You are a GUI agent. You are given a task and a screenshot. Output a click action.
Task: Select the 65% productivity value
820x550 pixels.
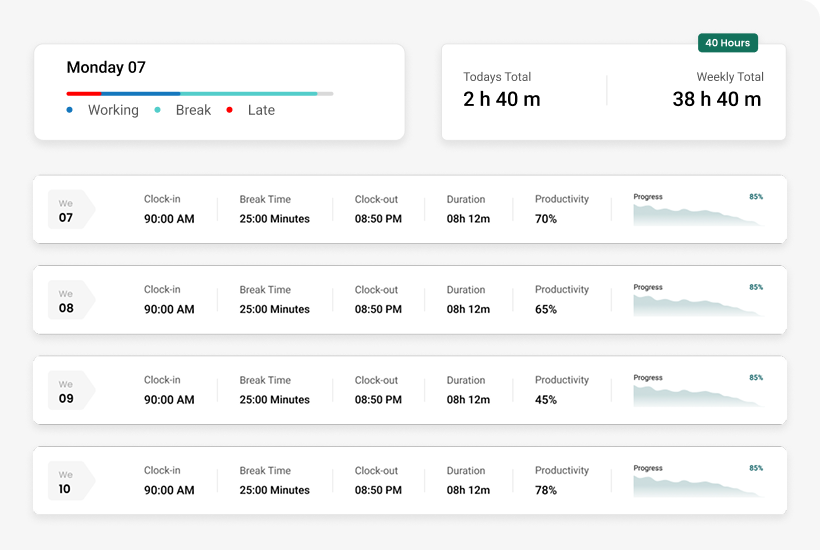coord(546,310)
